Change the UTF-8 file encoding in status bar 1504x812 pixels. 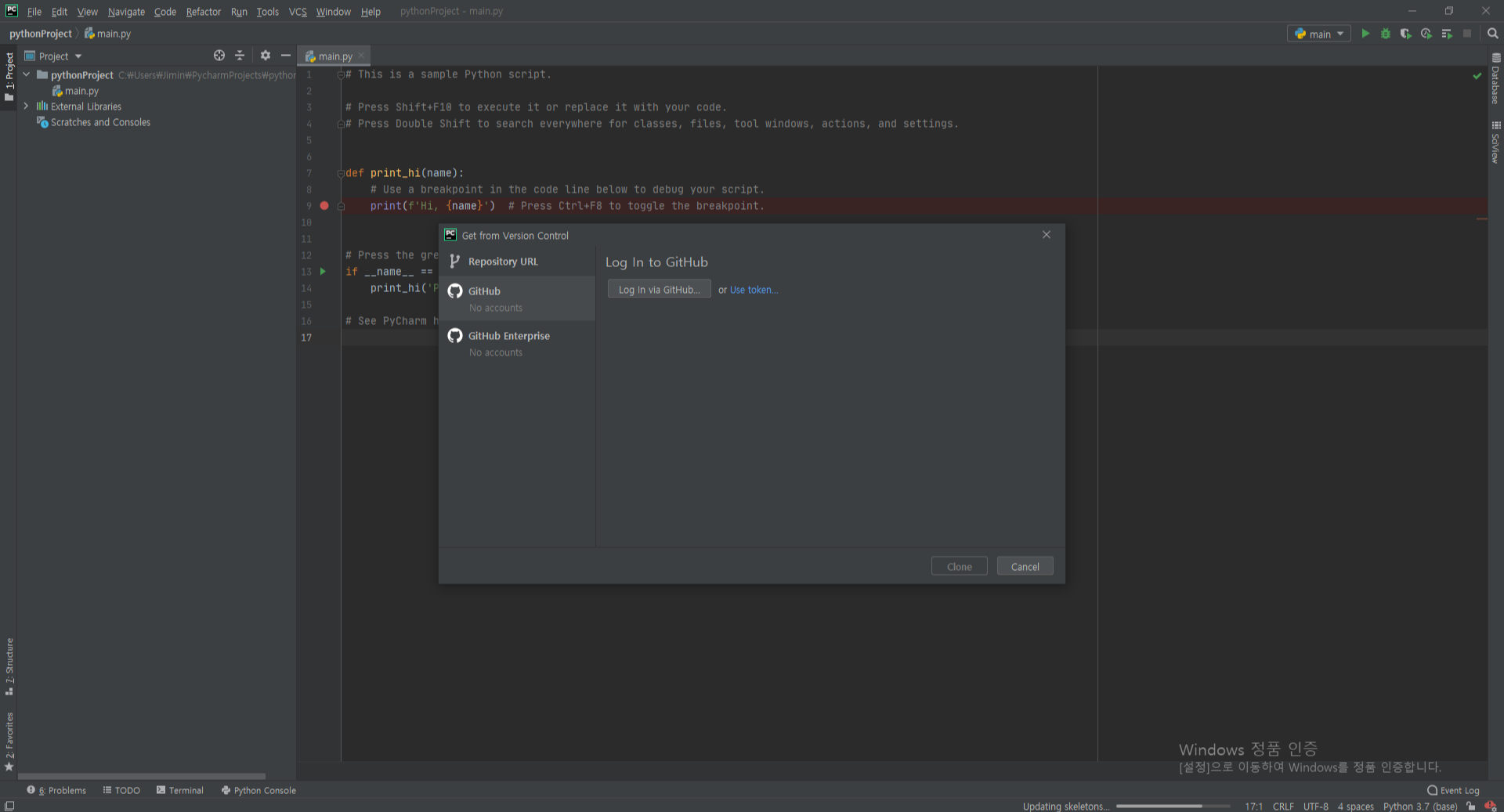[1316, 806]
